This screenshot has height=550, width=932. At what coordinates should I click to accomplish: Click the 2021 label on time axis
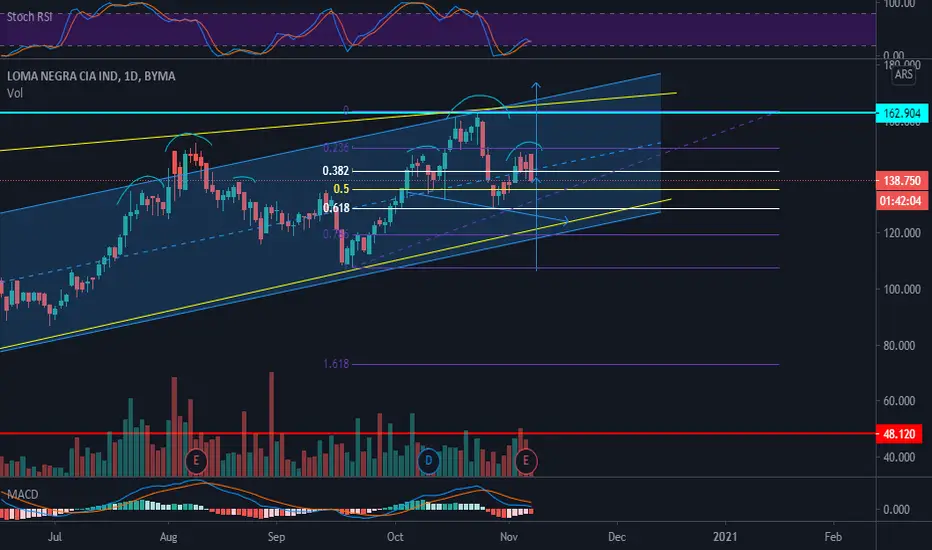coord(725,537)
